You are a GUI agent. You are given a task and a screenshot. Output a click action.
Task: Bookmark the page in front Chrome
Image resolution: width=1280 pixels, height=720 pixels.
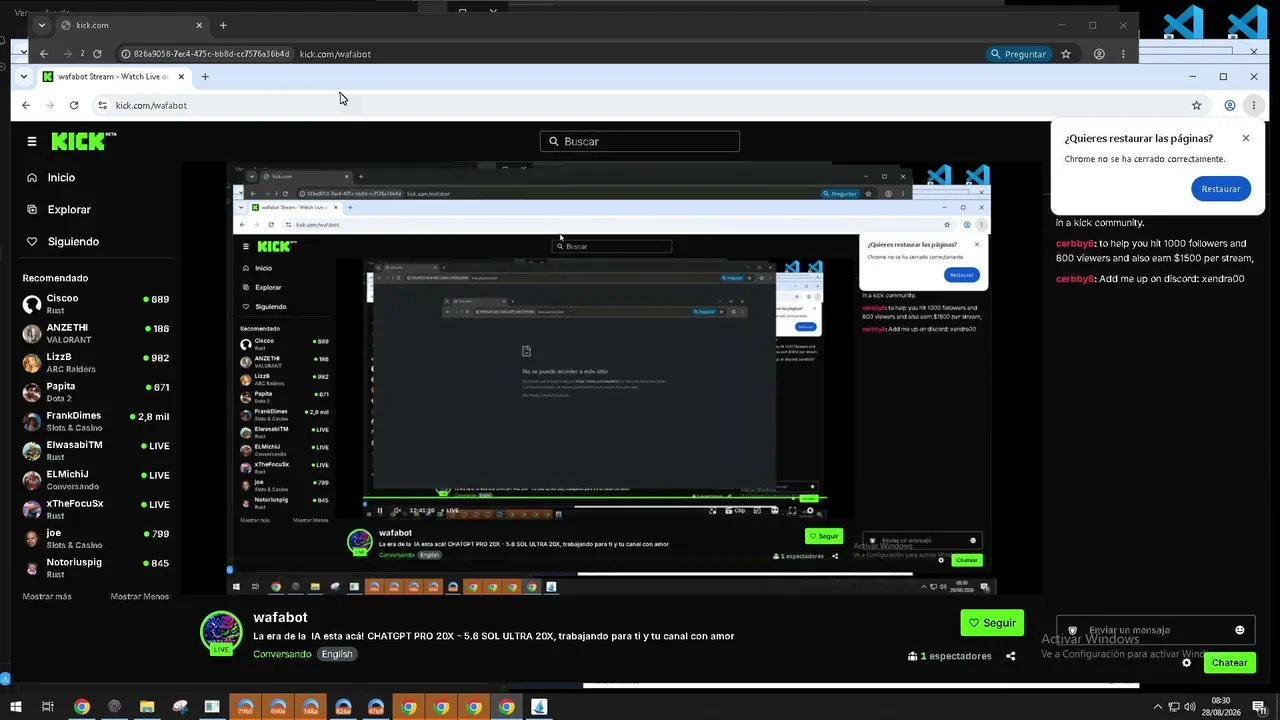(x=1196, y=105)
